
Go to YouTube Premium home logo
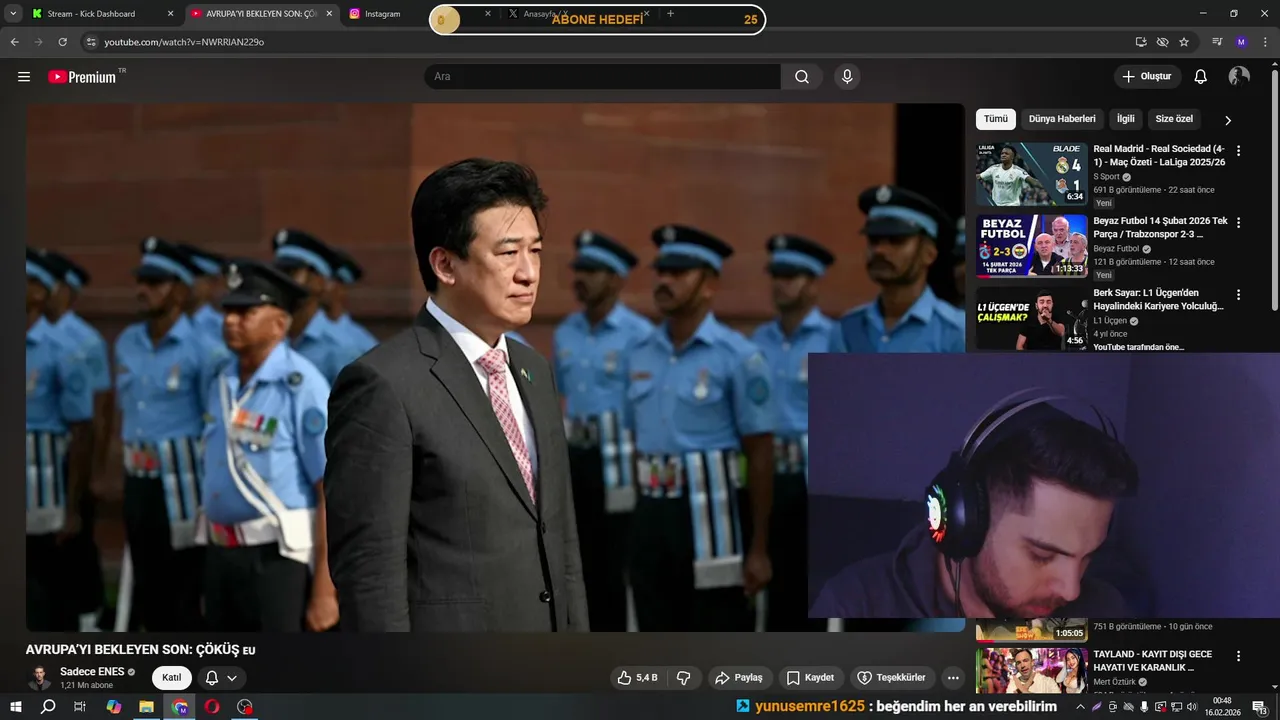point(82,77)
